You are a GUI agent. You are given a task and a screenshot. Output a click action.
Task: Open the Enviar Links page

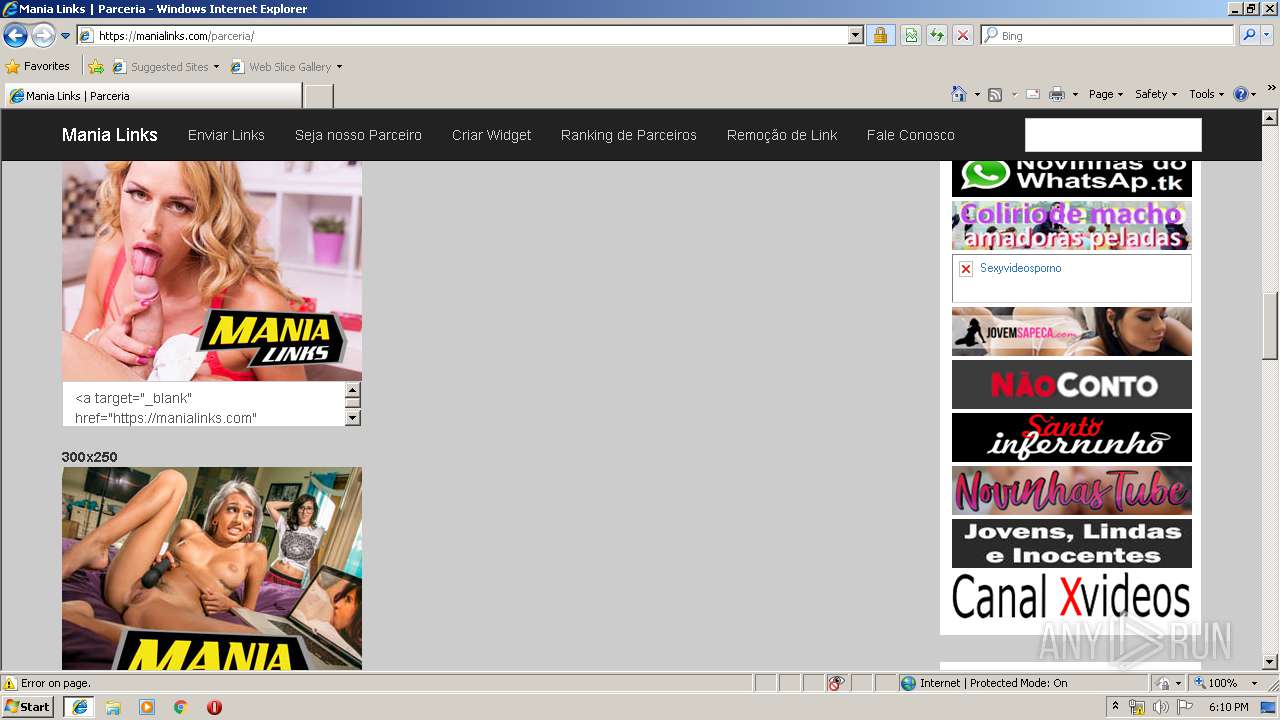(226, 135)
